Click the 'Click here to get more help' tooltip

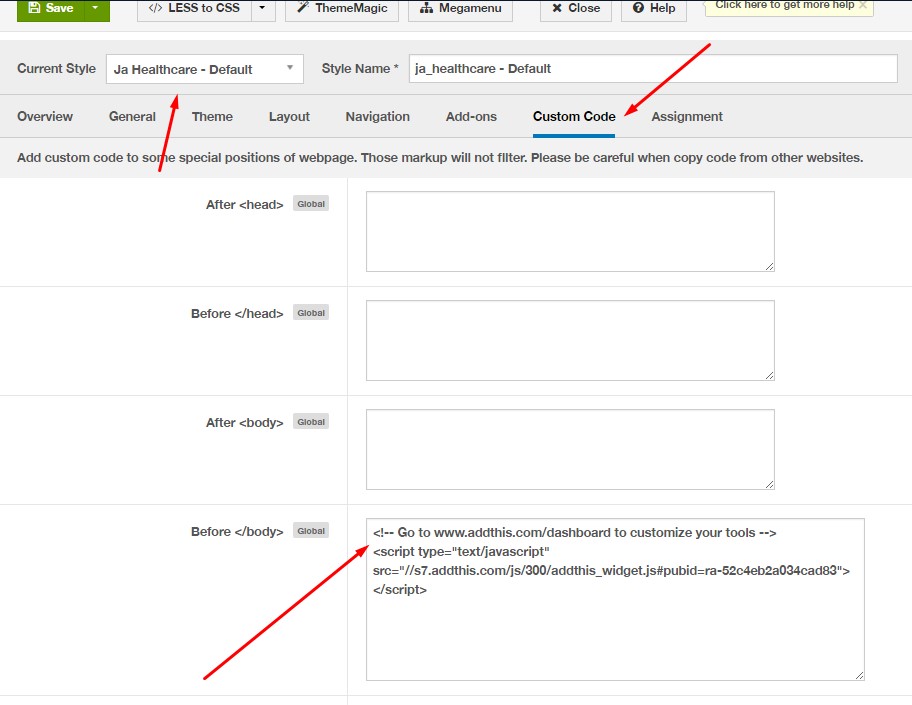point(784,5)
